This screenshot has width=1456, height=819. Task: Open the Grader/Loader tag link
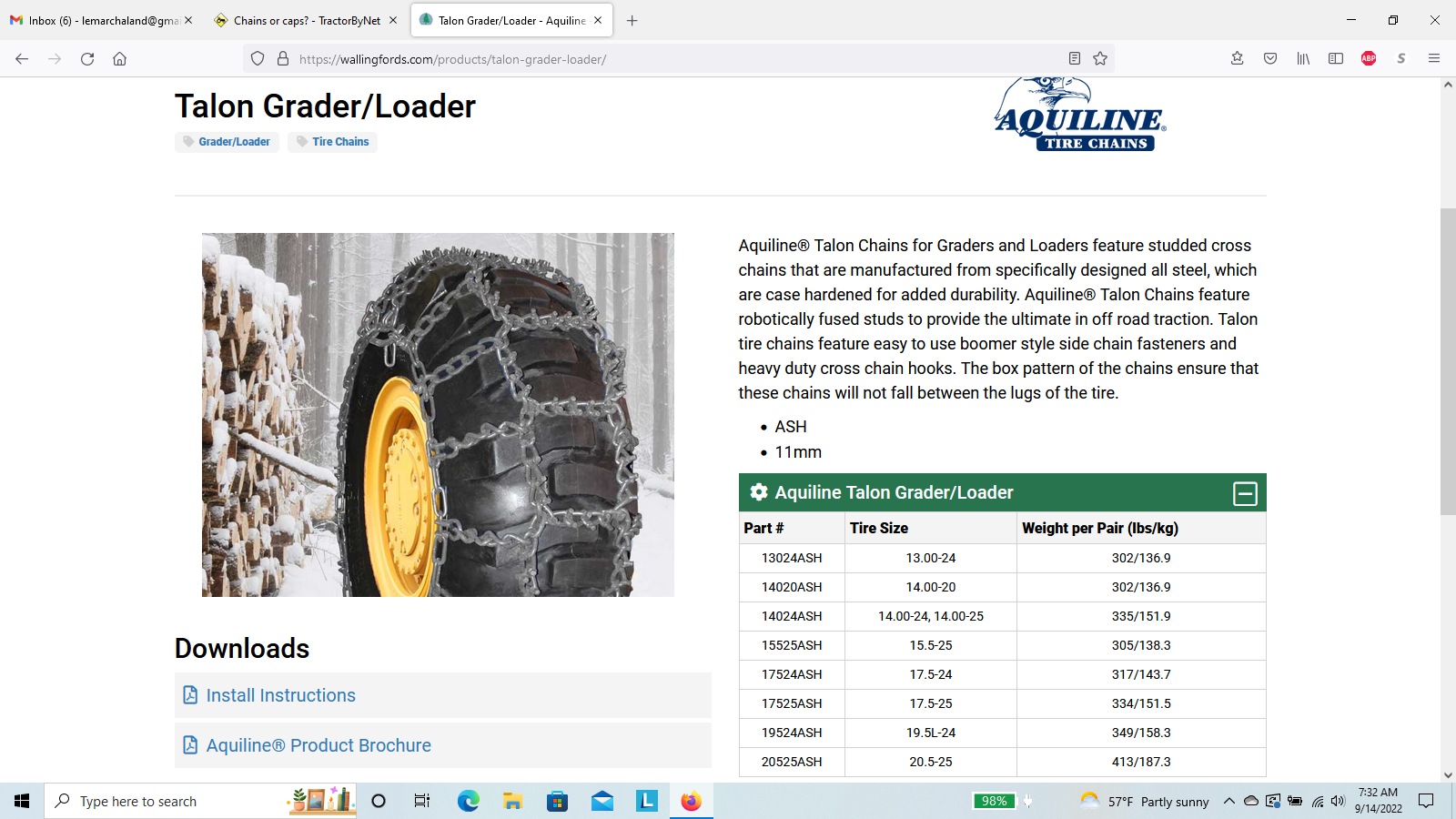click(x=227, y=142)
